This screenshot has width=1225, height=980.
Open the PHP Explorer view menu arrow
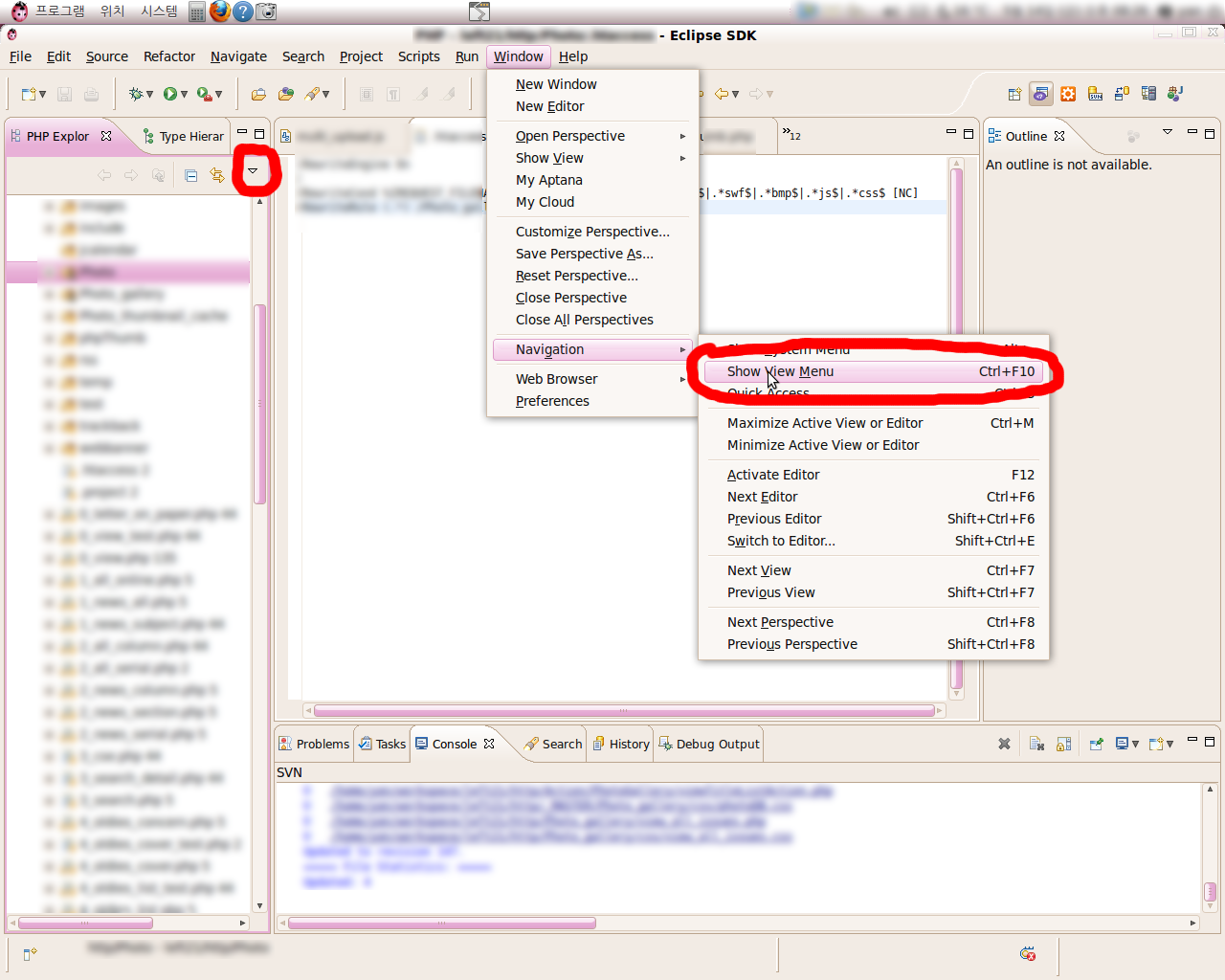253,171
